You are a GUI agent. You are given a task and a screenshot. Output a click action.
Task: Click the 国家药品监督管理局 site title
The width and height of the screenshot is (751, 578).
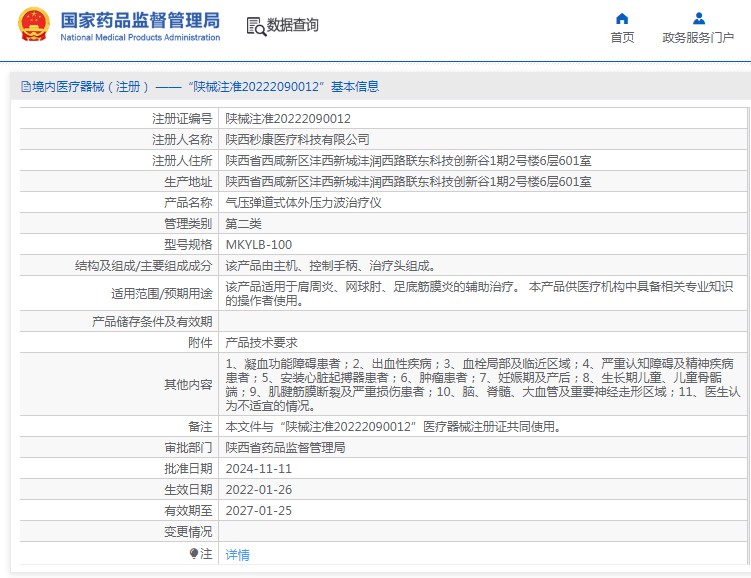140,19
